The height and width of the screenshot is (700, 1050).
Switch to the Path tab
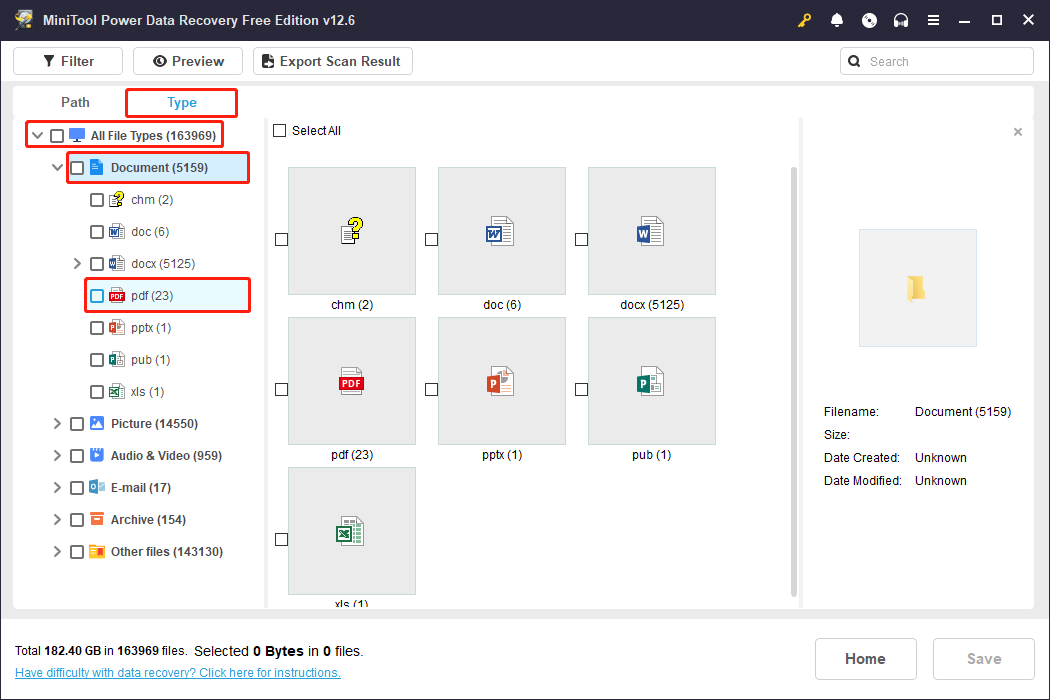pos(75,102)
